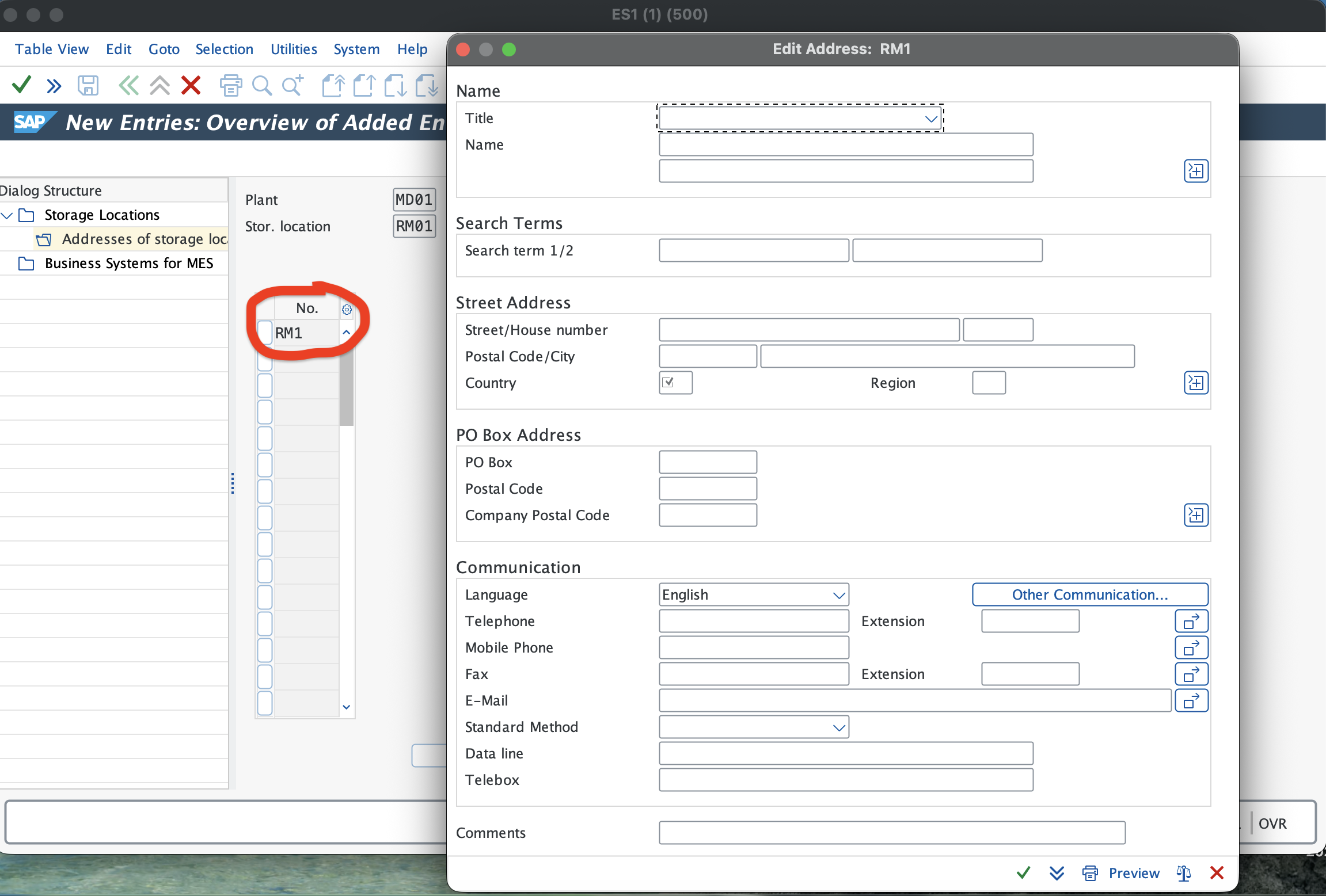Click the printer icon beside Preview
Image resolution: width=1326 pixels, height=896 pixels.
point(1090,873)
